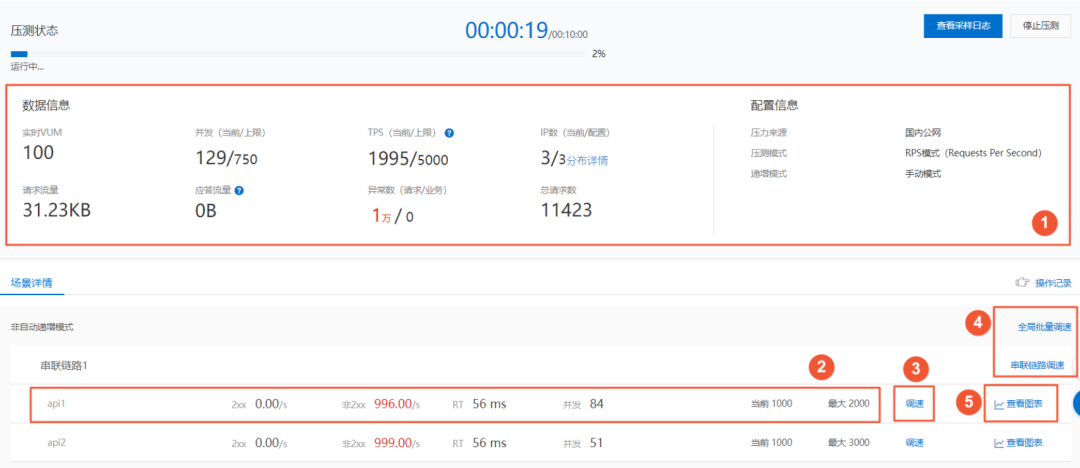The image size is (1080, 468).
Task: Click 调速 for api2
Action: [914, 442]
